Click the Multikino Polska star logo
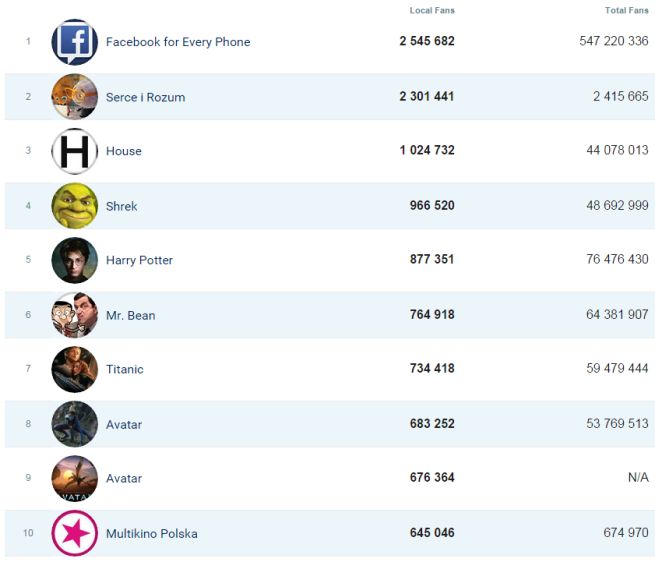Viewport: 655px width, 562px height. tap(75, 533)
